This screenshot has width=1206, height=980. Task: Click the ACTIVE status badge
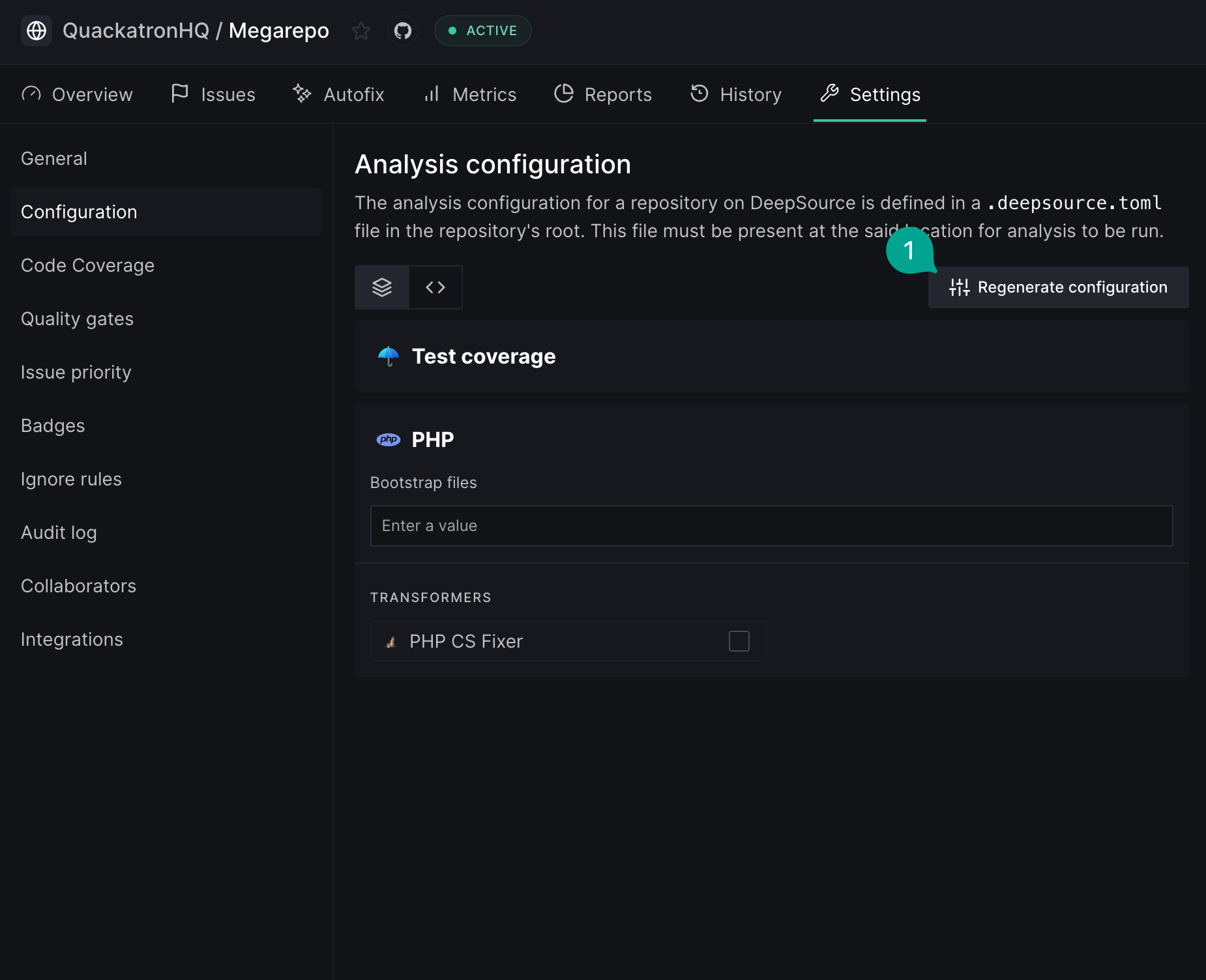[483, 31]
